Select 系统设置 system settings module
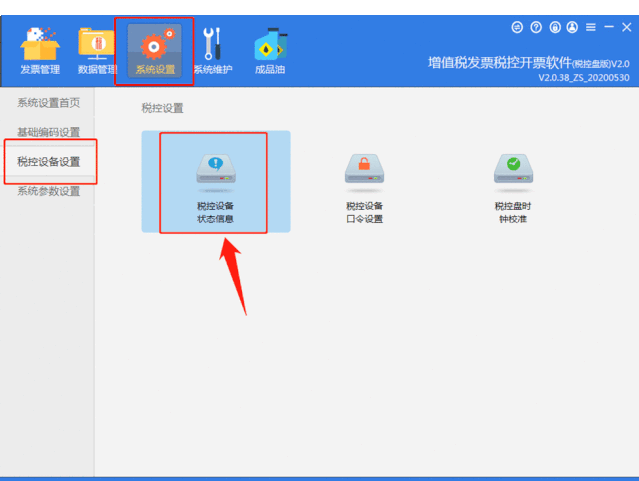 pyautogui.click(x=154, y=51)
